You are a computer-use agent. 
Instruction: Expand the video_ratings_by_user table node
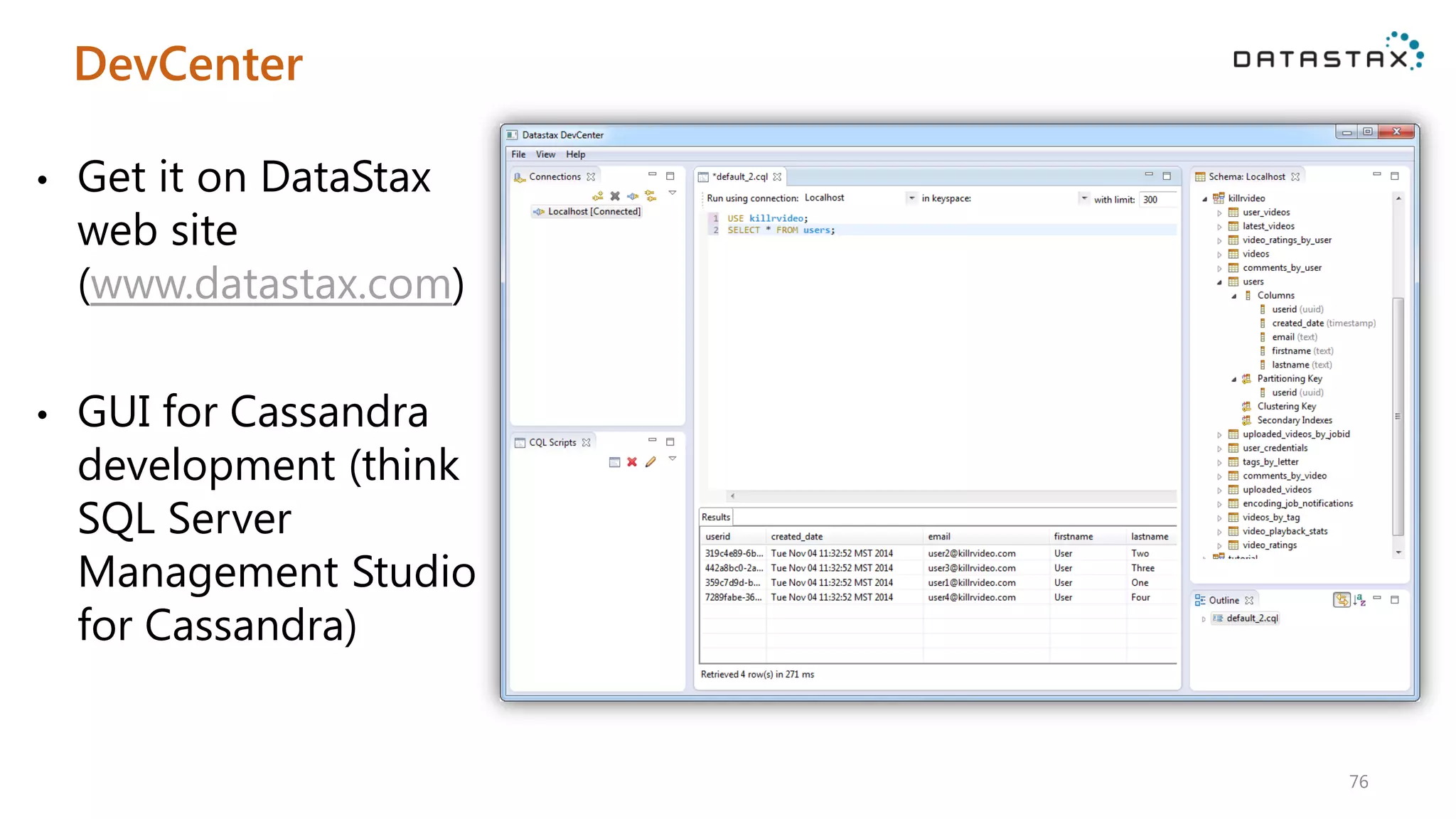coord(1219,240)
